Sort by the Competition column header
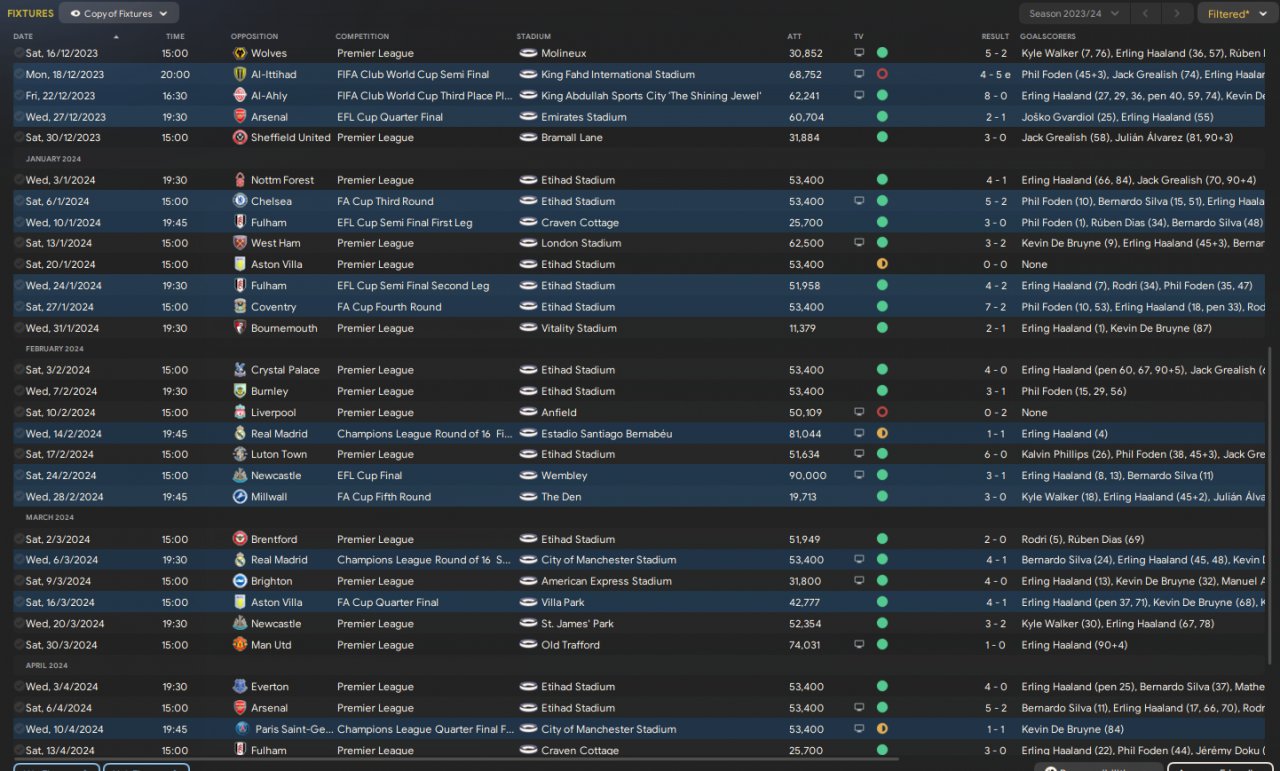Viewport: 1280px width, 771px height. (362, 37)
